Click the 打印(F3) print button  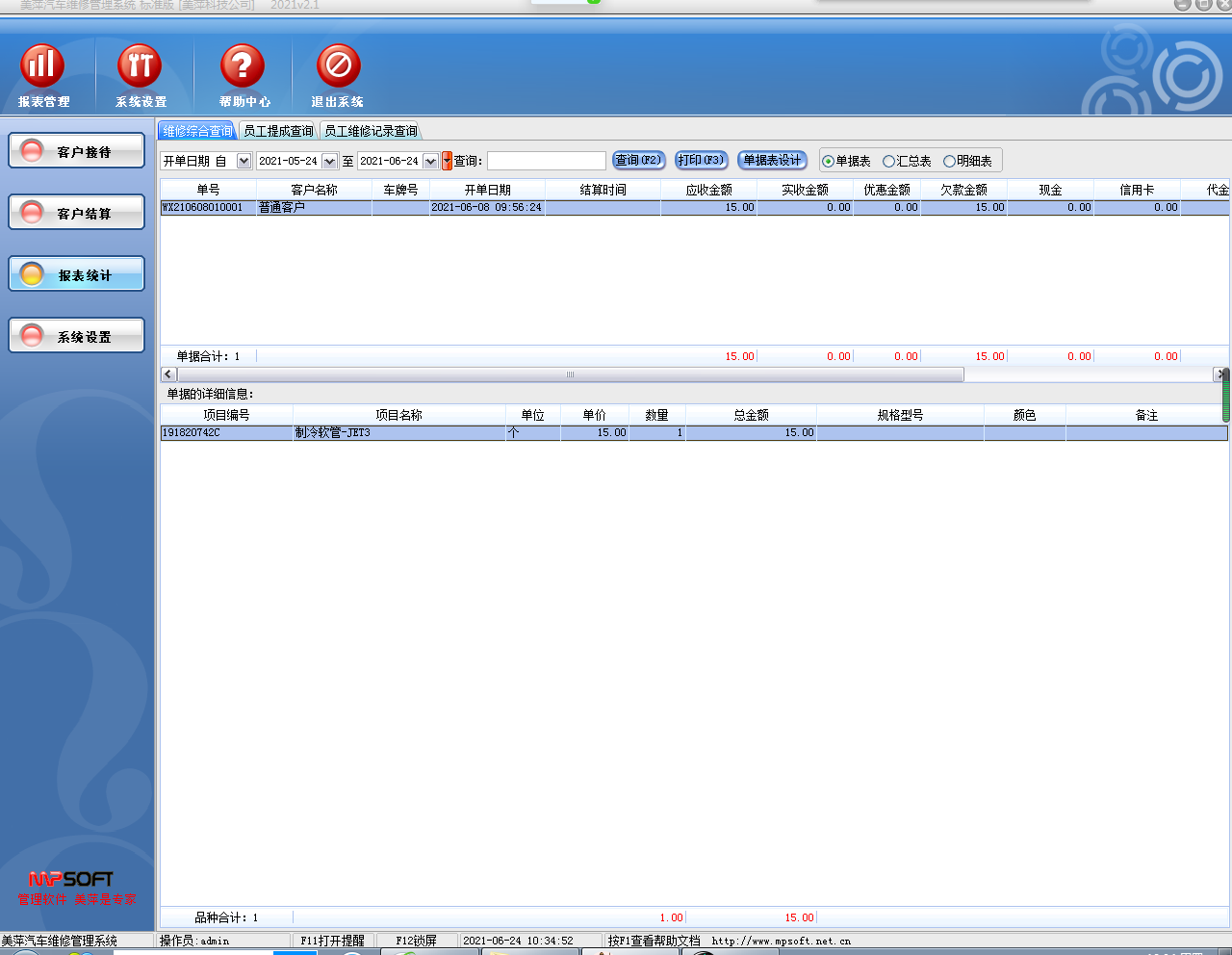pos(702,160)
